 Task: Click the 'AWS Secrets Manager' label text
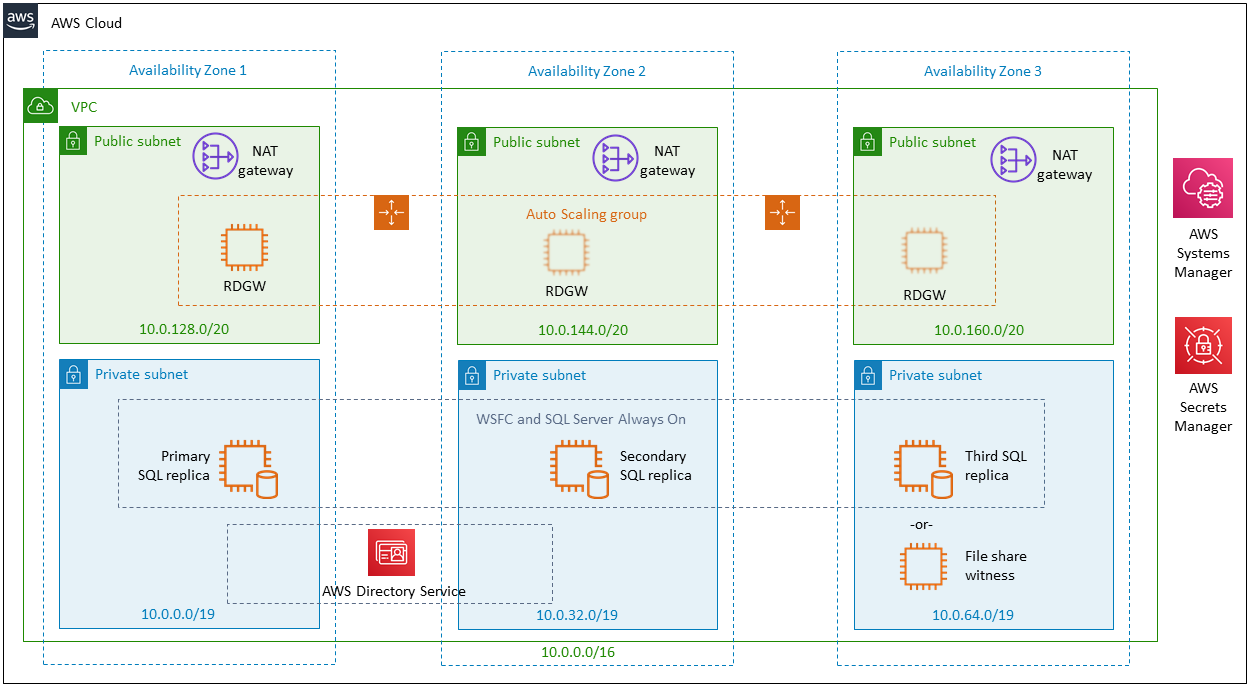pos(1203,407)
